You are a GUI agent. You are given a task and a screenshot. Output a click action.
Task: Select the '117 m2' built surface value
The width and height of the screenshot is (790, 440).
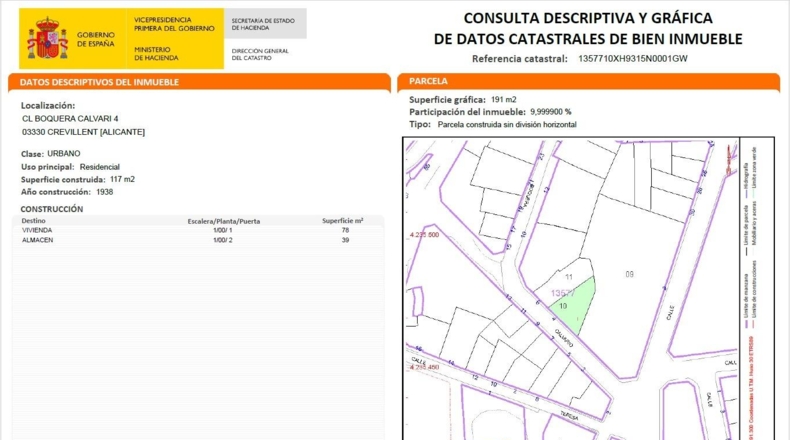pos(122,179)
